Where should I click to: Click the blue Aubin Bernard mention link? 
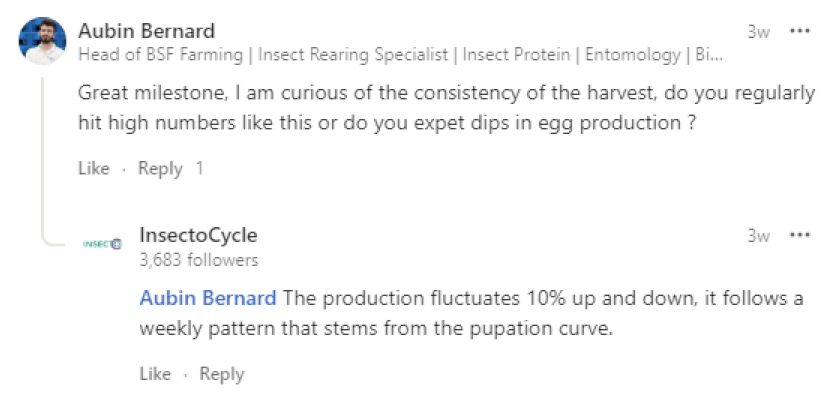tap(208, 298)
